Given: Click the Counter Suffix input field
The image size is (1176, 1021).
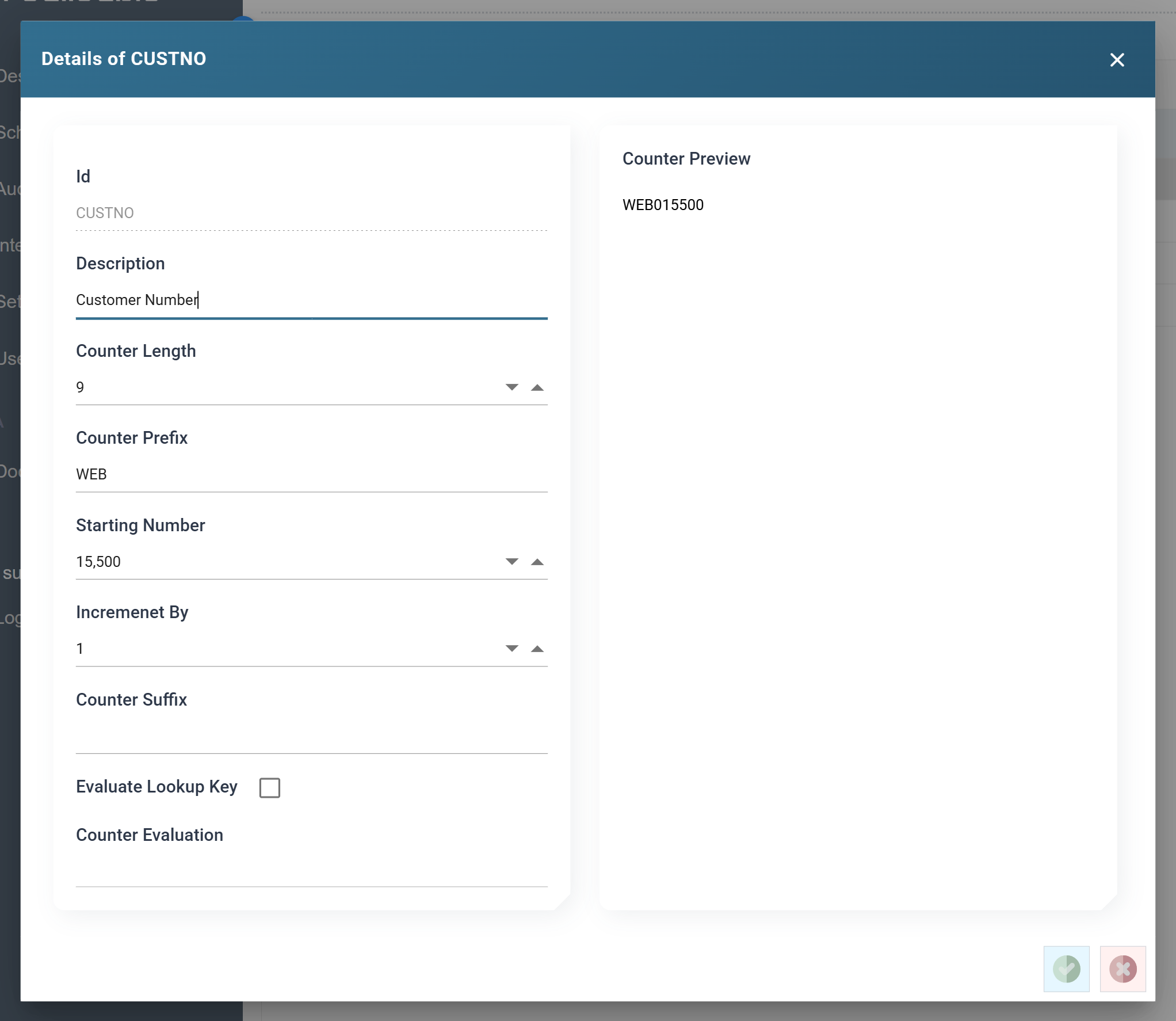Looking at the screenshot, I should 311,736.
